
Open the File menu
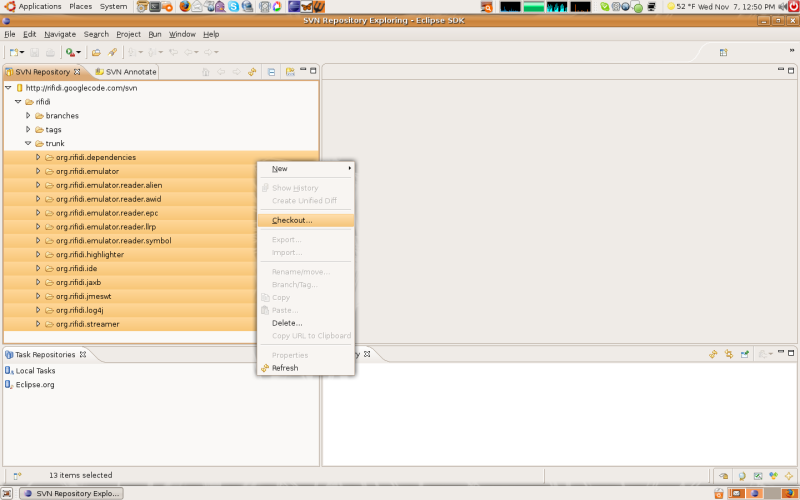(10, 34)
